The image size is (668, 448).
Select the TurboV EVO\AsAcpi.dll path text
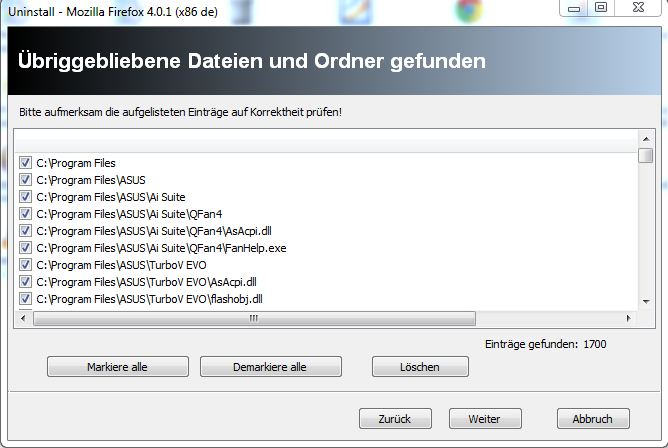pos(146,282)
